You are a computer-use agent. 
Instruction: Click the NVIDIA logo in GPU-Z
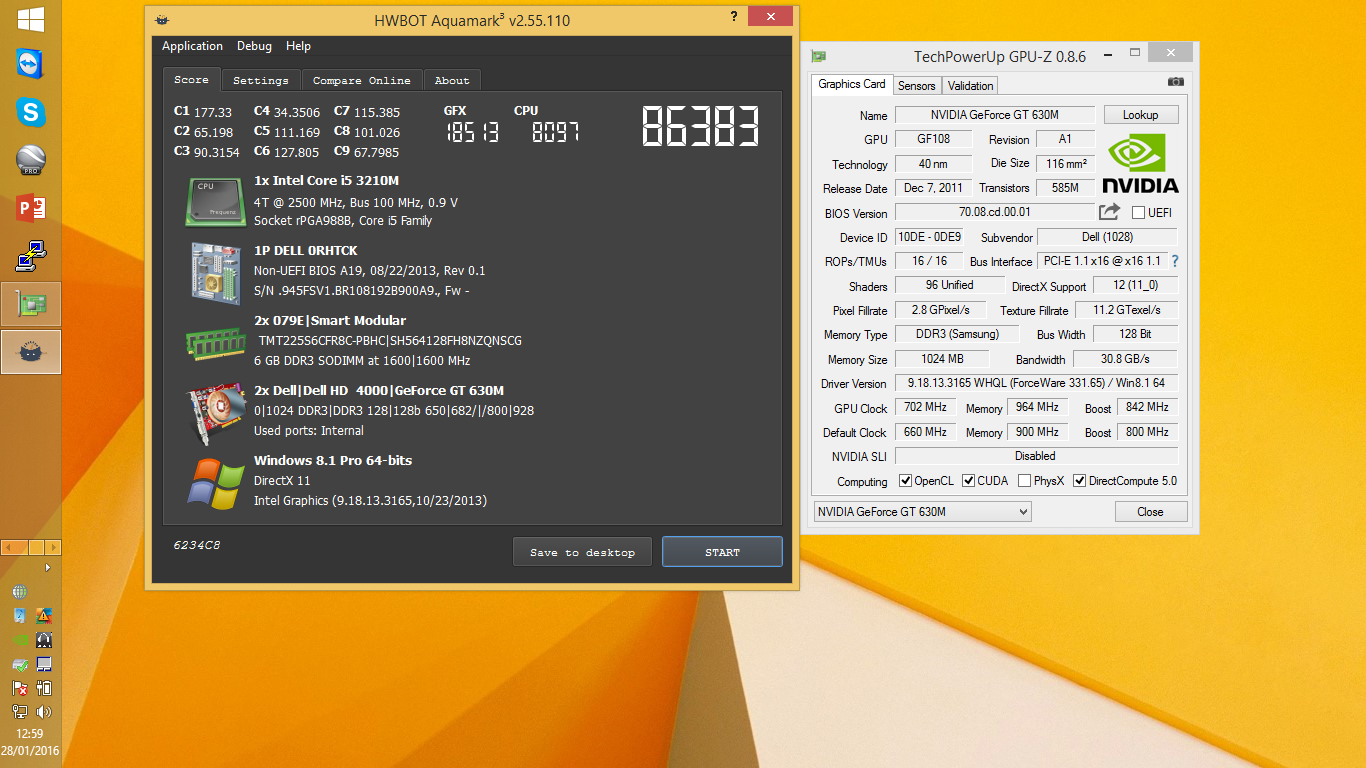pos(1140,163)
